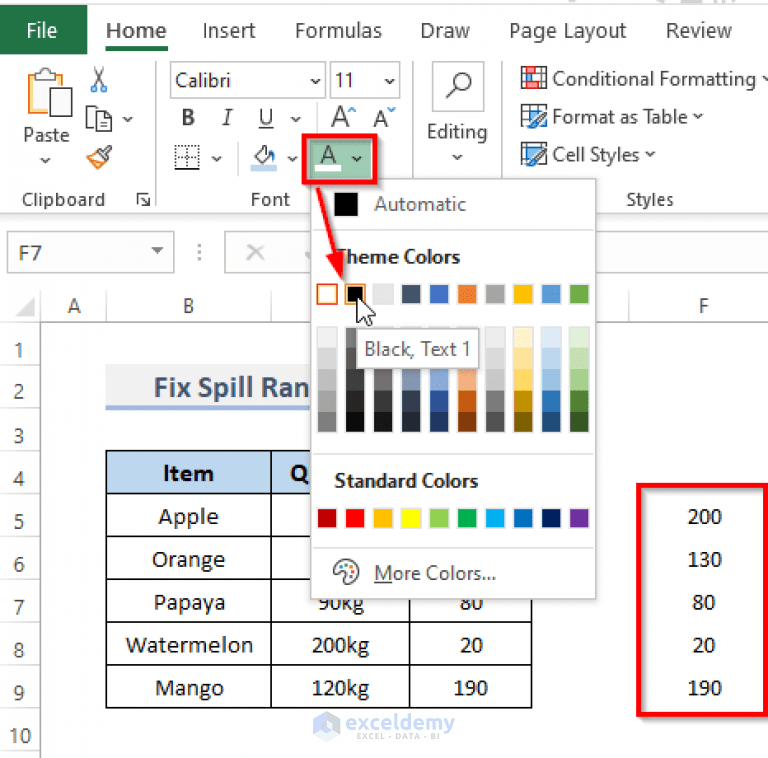Open the Clipboard dialog launcher
The width and height of the screenshot is (768, 758).
point(144,199)
